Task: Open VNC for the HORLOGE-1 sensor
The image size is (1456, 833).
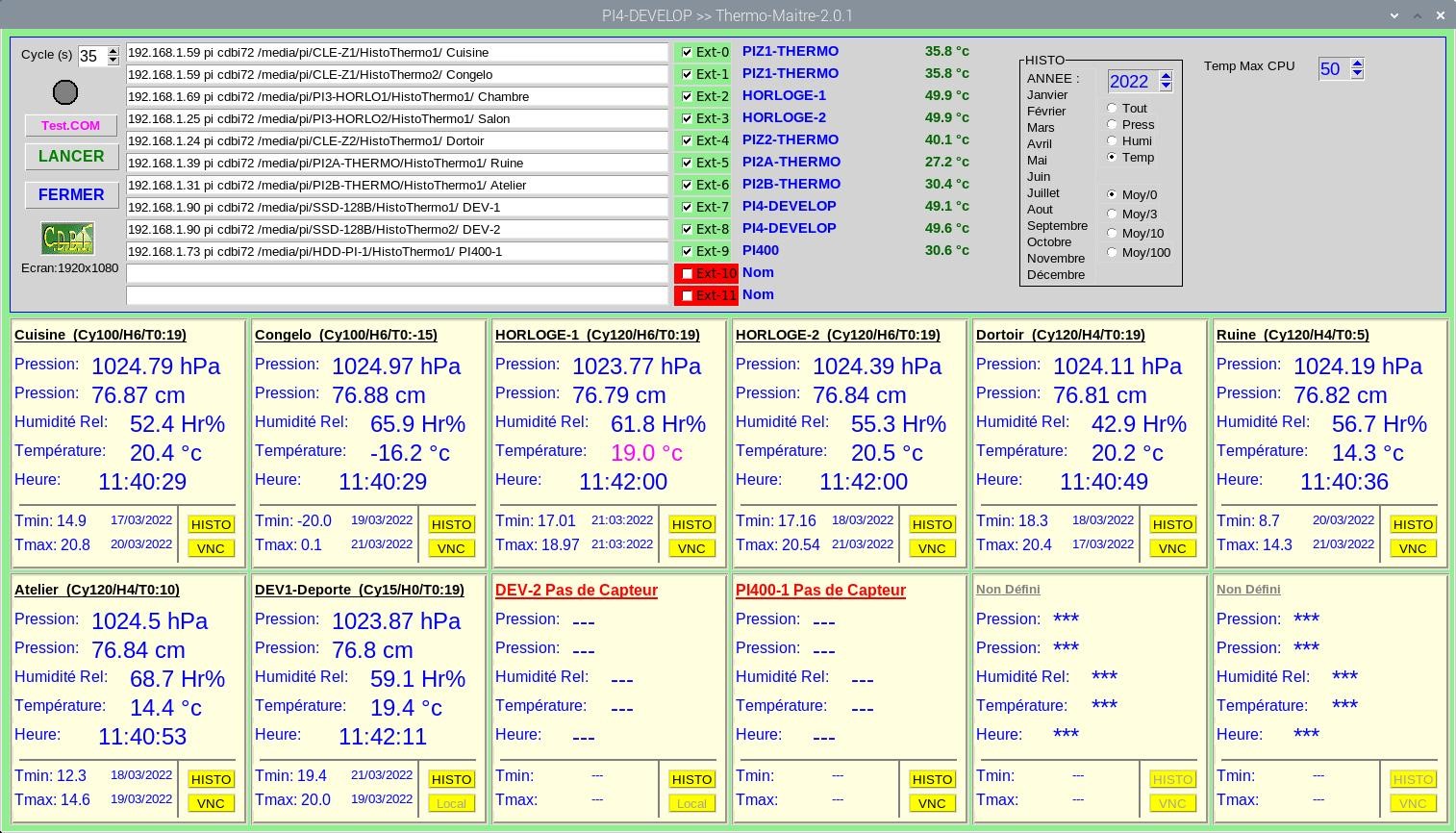Action: point(691,548)
